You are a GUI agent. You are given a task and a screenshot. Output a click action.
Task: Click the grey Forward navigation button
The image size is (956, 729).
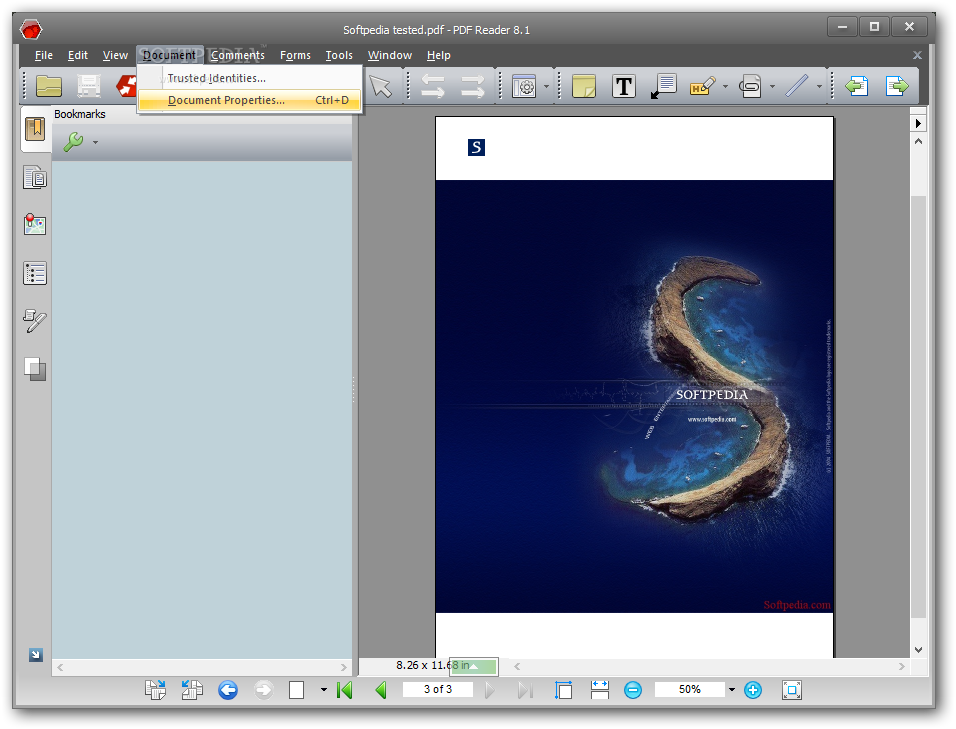263,690
